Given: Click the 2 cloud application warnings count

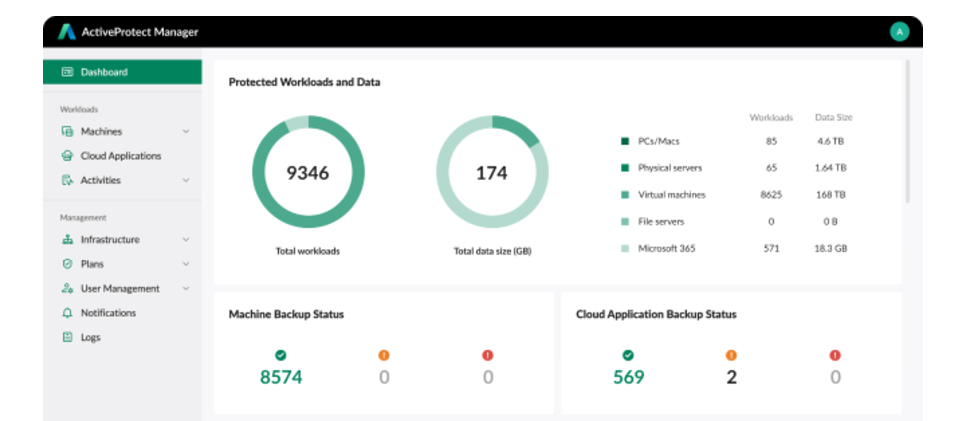Looking at the screenshot, I should 731,377.
